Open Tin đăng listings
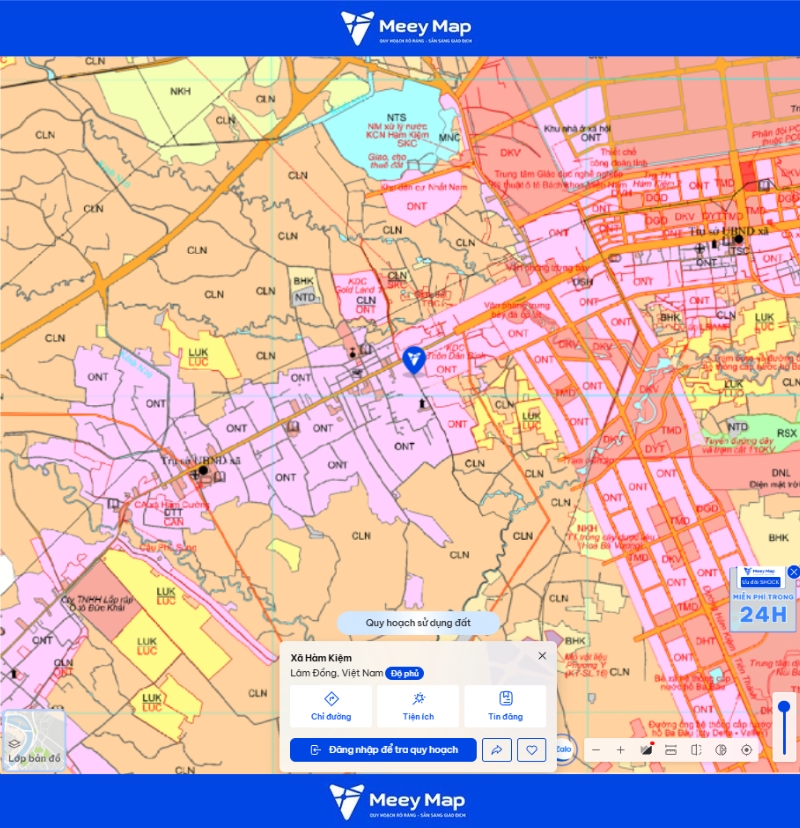800x828 pixels. (505, 706)
